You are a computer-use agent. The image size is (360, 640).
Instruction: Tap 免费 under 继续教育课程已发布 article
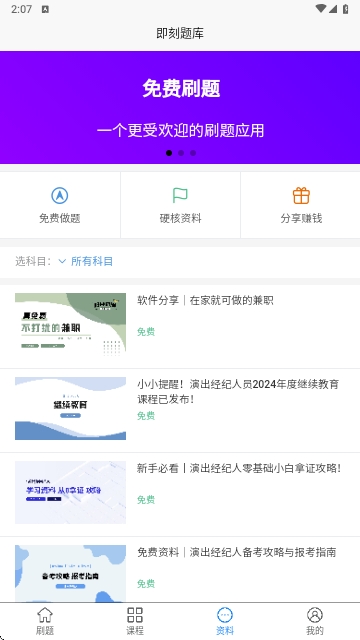click(x=146, y=416)
